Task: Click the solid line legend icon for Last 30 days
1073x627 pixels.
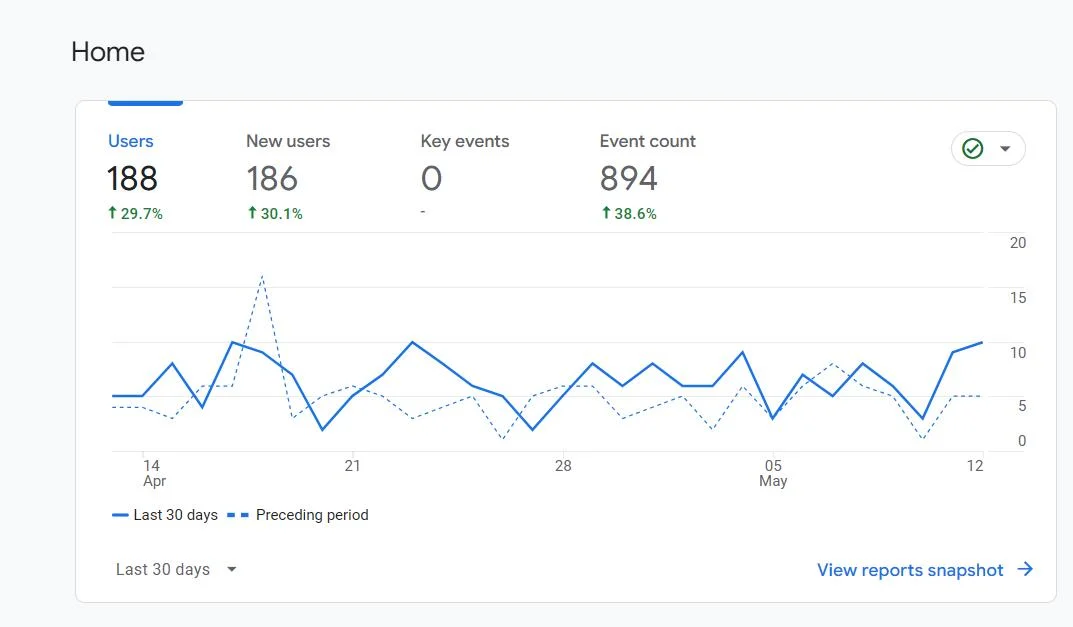Action: [x=120, y=515]
